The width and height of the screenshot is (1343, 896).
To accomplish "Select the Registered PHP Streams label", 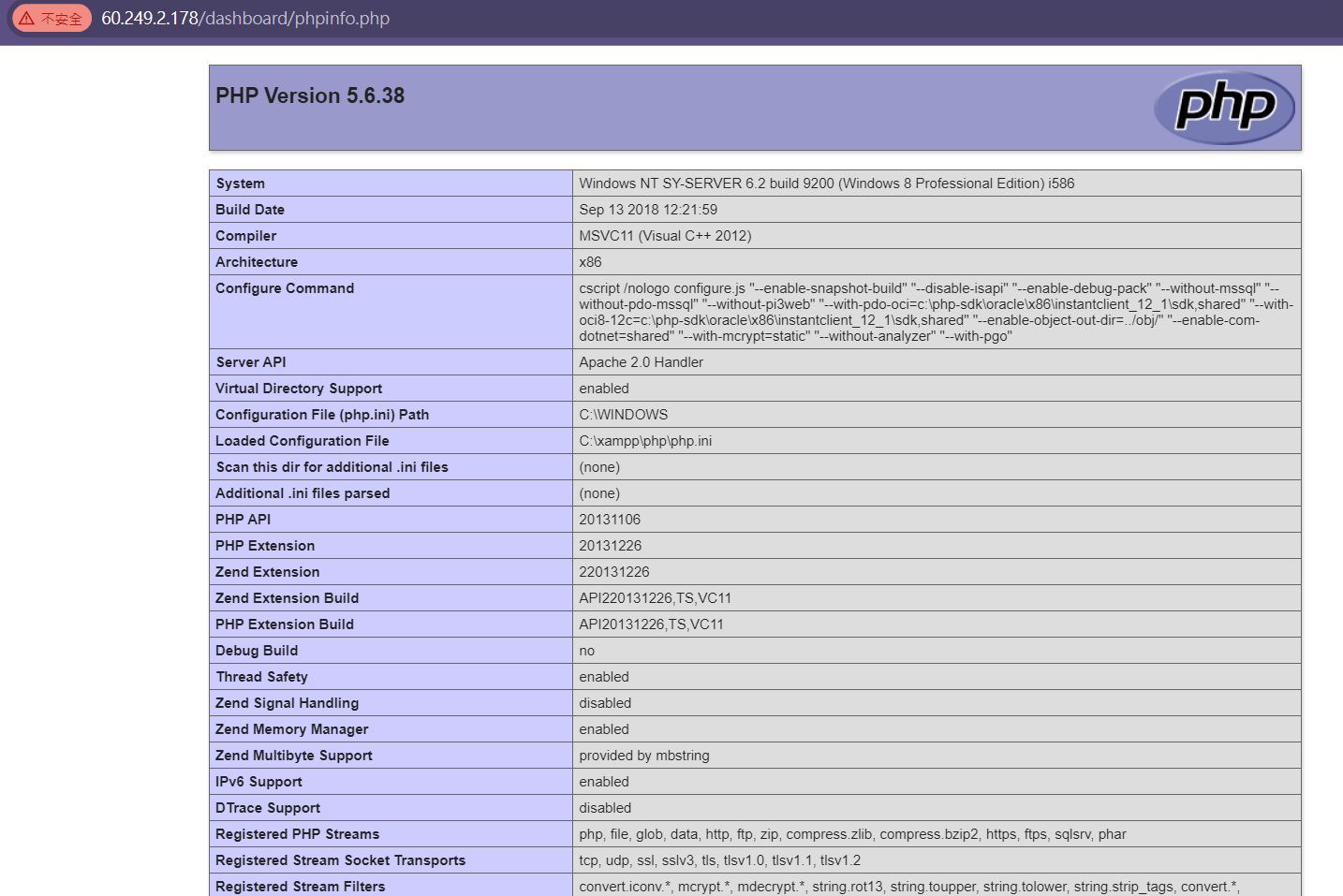I will (298, 834).
